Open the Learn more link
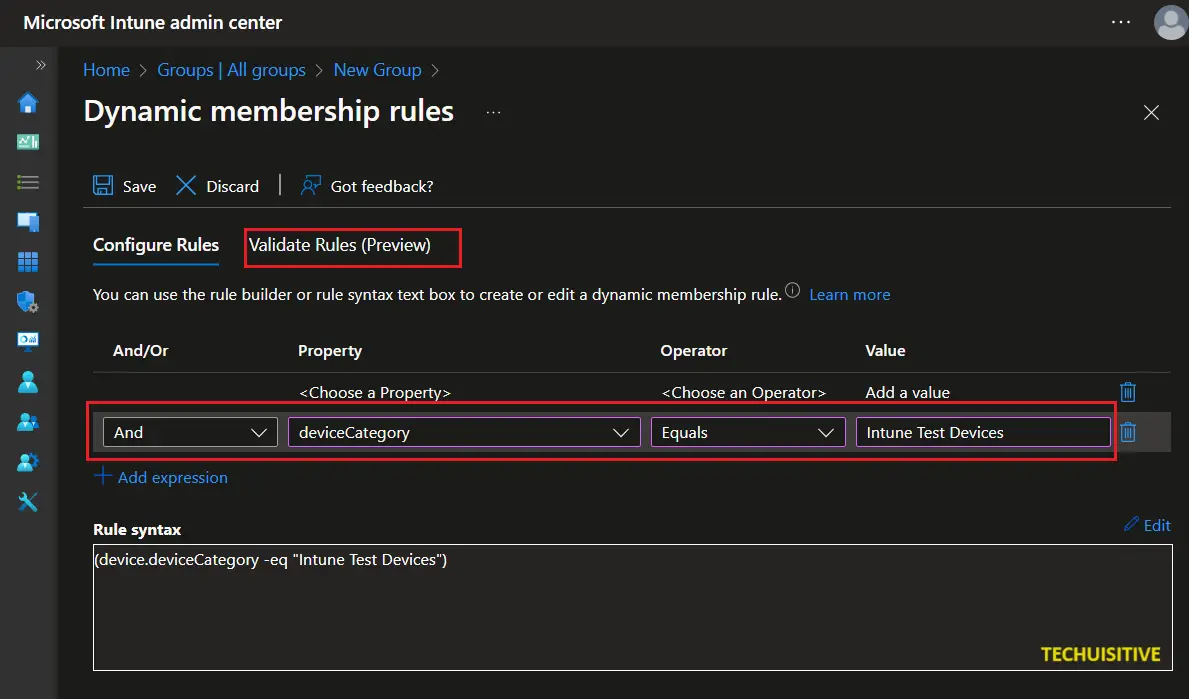1189x699 pixels. (x=849, y=294)
